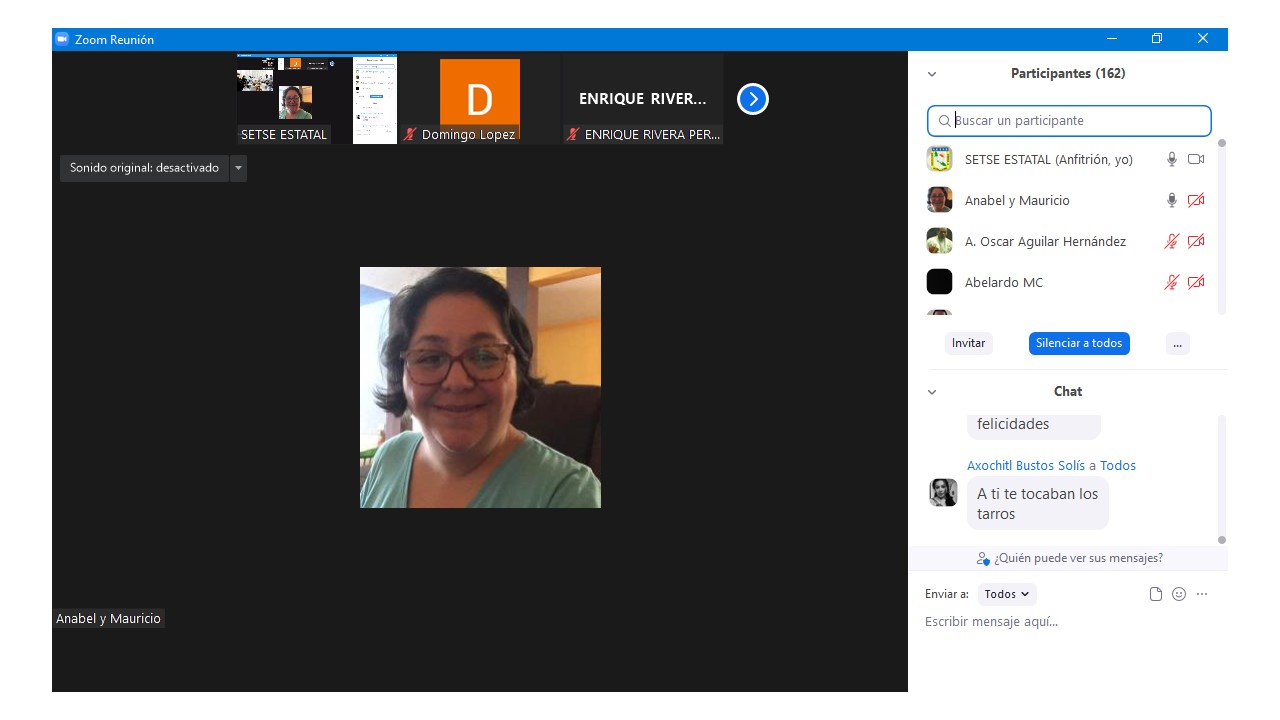Screen dimensions: 1280x720
Task: Open the Enviar a Todos dropdown
Action: [1007, 594]
